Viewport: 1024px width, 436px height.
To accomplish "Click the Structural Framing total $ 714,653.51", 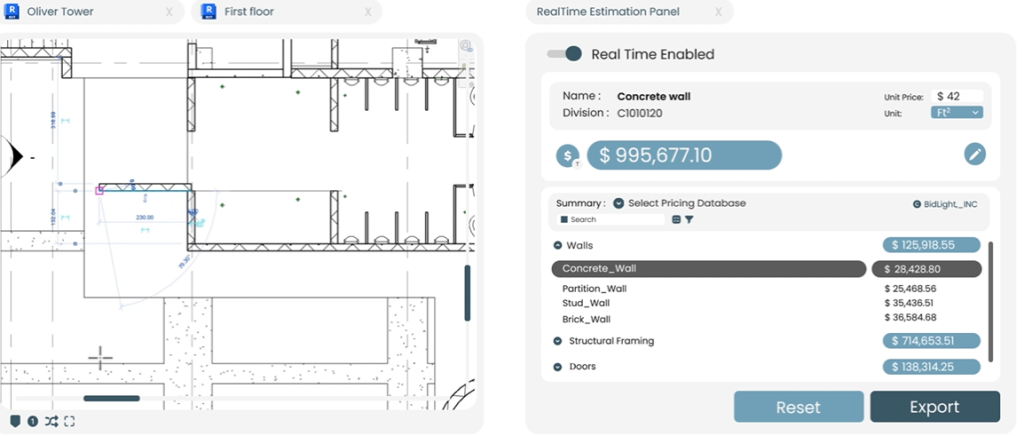I will pos(931,341).
